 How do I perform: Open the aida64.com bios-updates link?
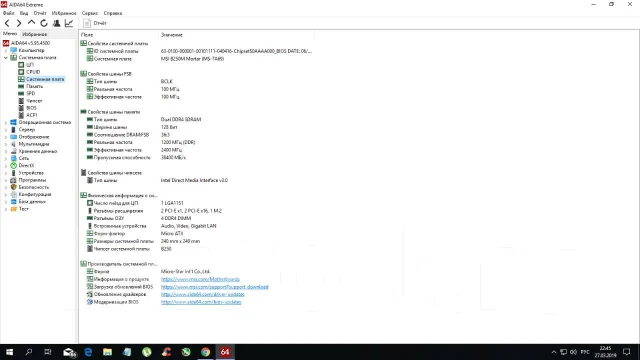click(201, 302)
